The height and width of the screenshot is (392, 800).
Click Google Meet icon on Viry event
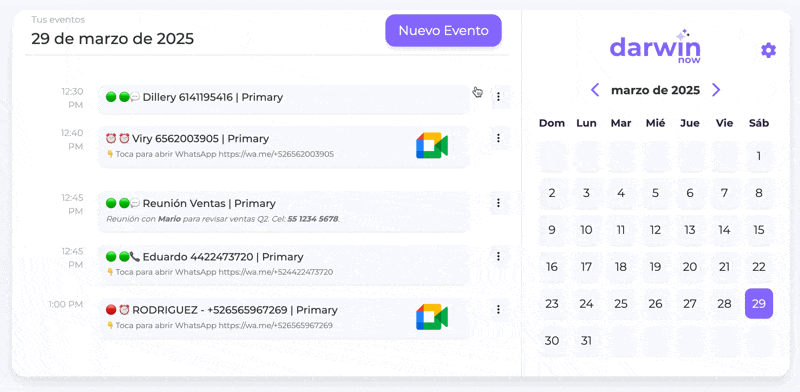pos(432,145)
